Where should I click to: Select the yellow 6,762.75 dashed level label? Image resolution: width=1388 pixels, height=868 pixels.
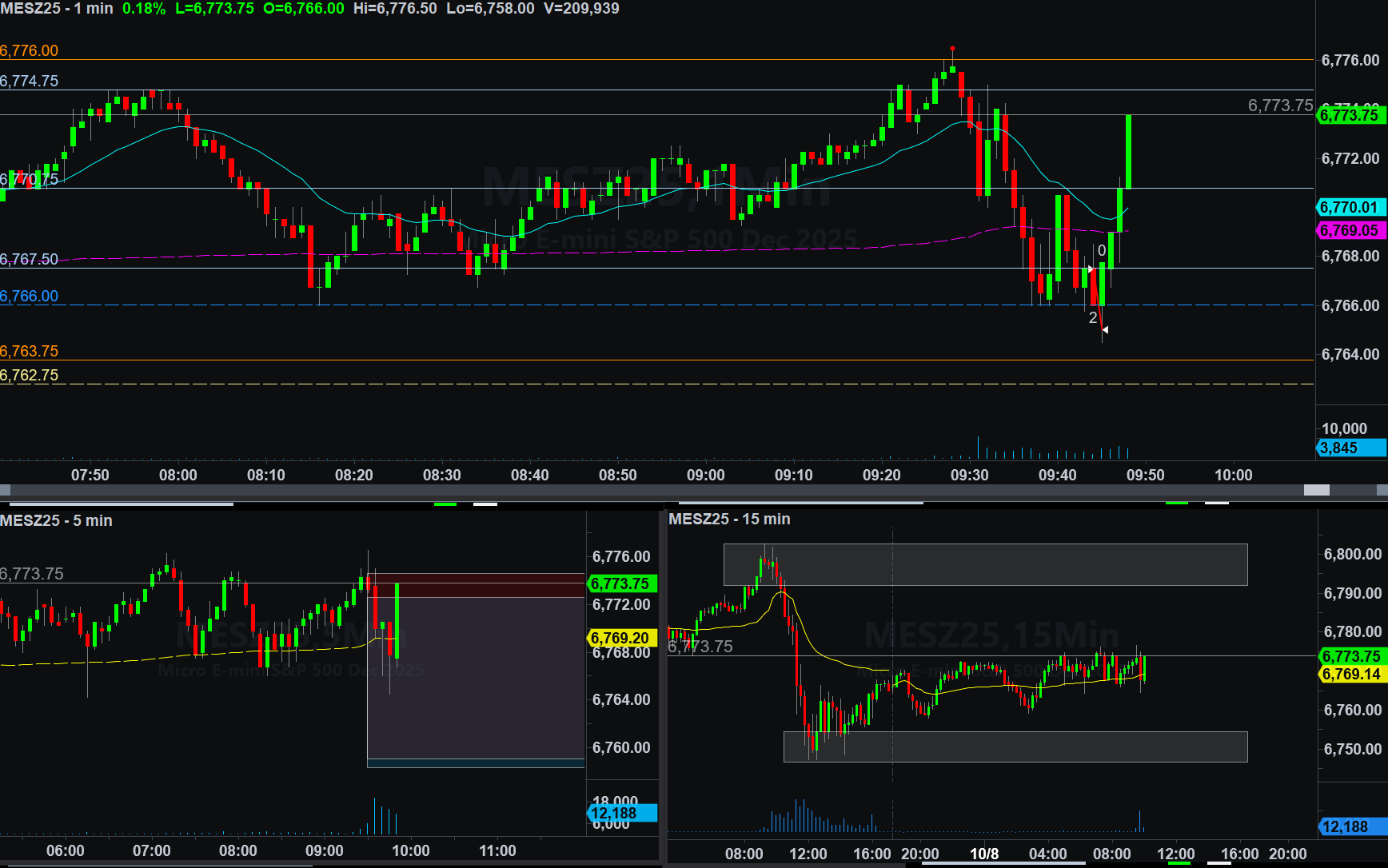coord(30,376)
